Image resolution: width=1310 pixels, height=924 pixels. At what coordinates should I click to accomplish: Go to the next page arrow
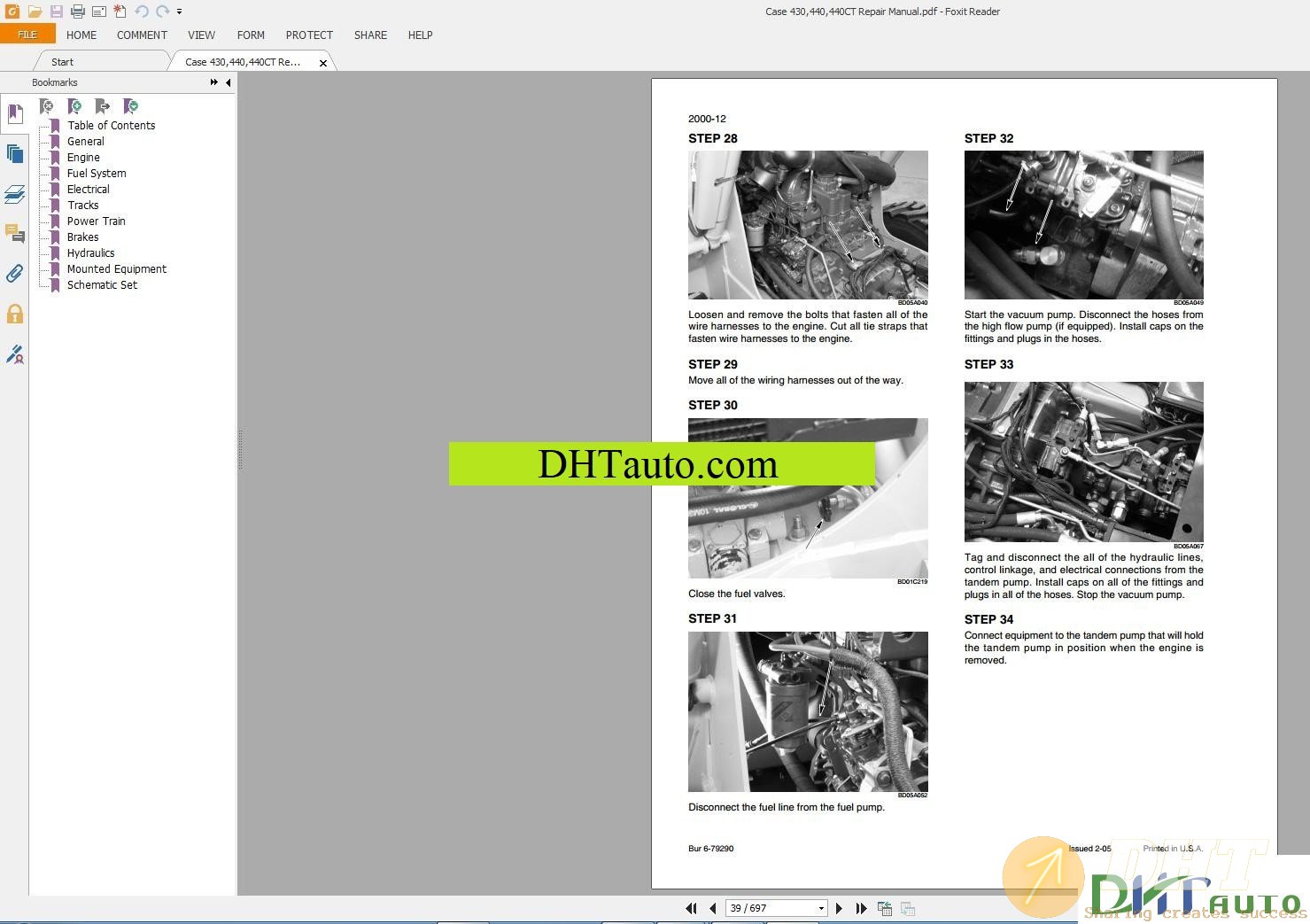[x=839, y=908]
